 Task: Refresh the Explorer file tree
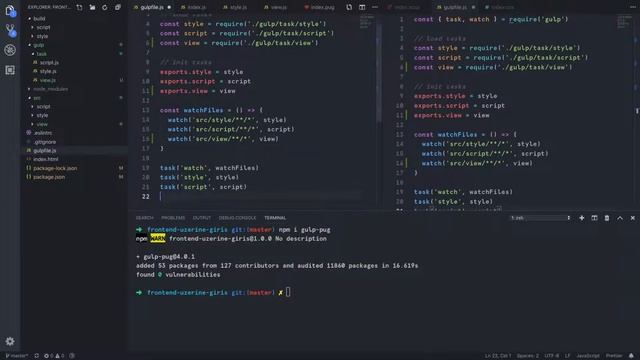tap(105, 7)
